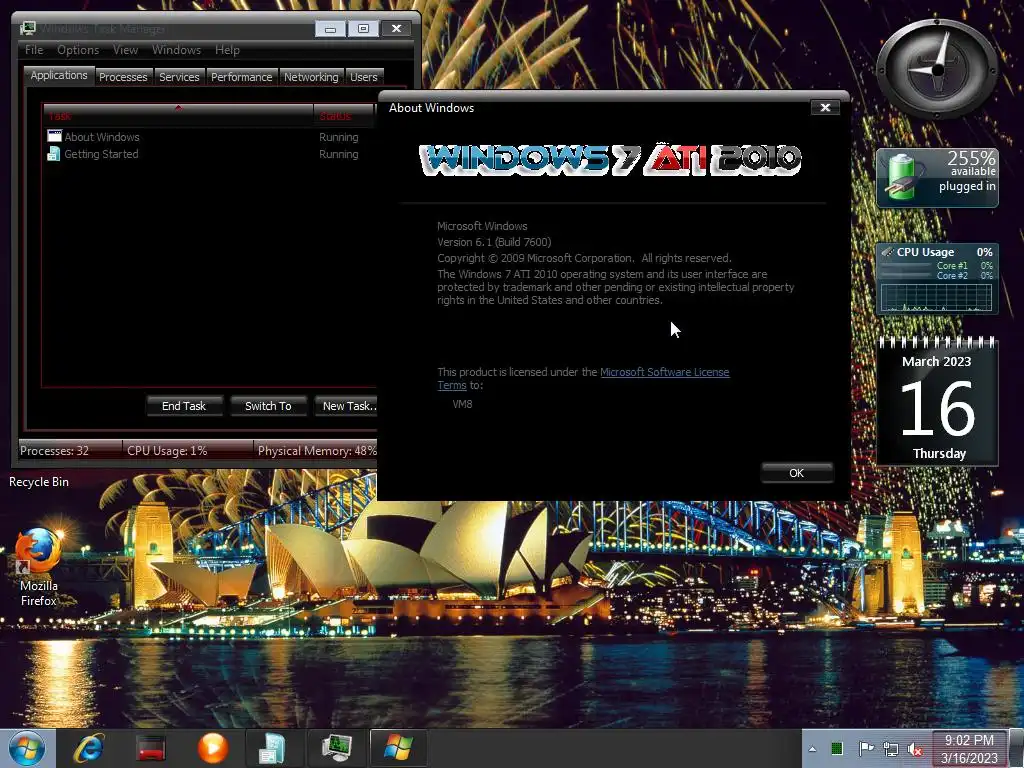
Task: Select the About Windows task row
Action: point(209,136)
